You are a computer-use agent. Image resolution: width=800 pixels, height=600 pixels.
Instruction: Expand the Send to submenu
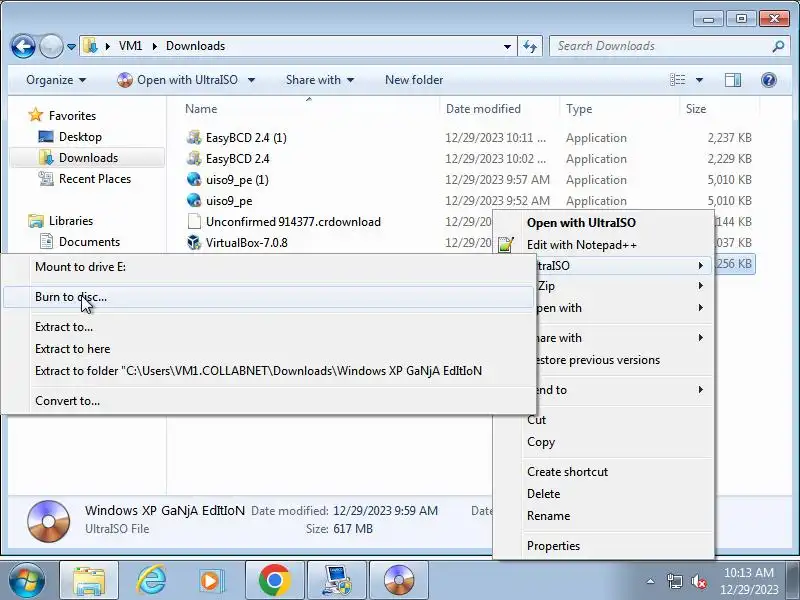pyautogui.click(x=623, y=390)
